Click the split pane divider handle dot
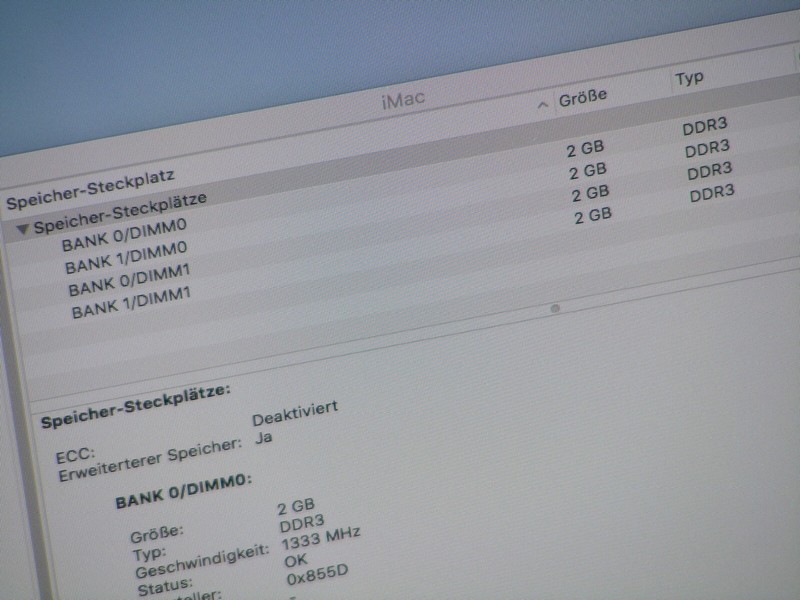 (x=555, y=308)
